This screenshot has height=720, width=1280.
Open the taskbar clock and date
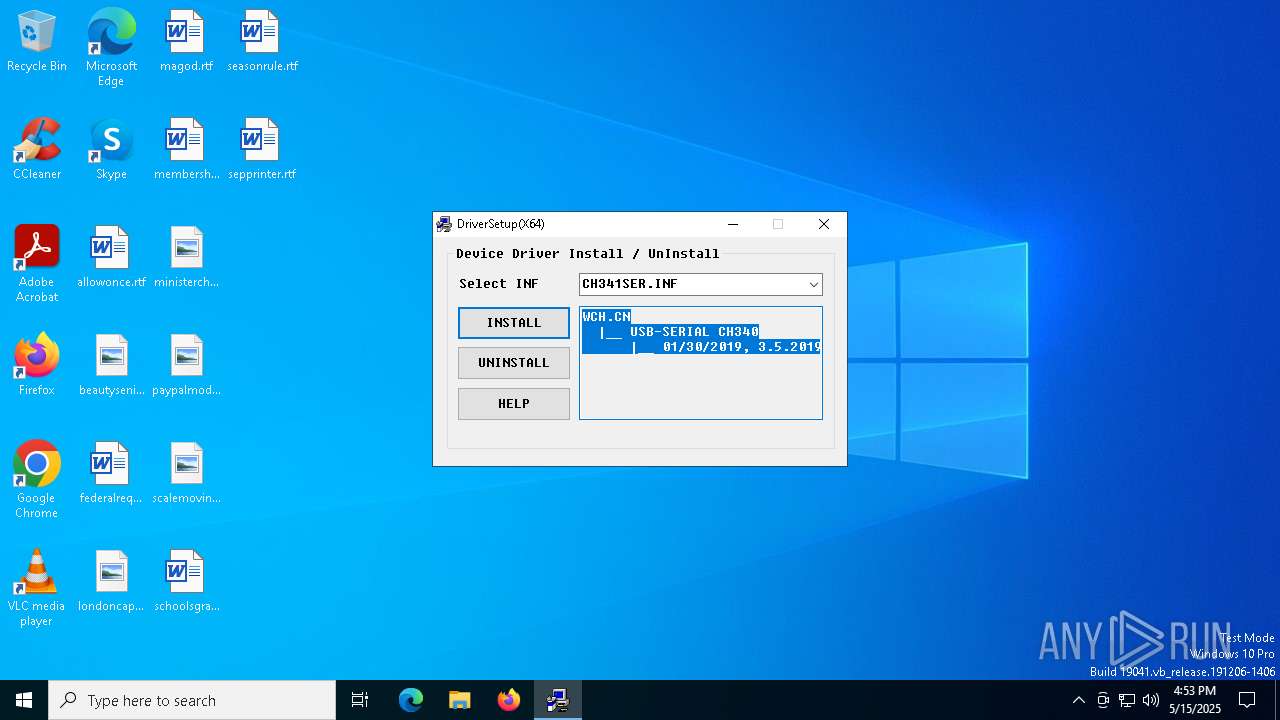pyautogui.click(x=1195, y=700)
